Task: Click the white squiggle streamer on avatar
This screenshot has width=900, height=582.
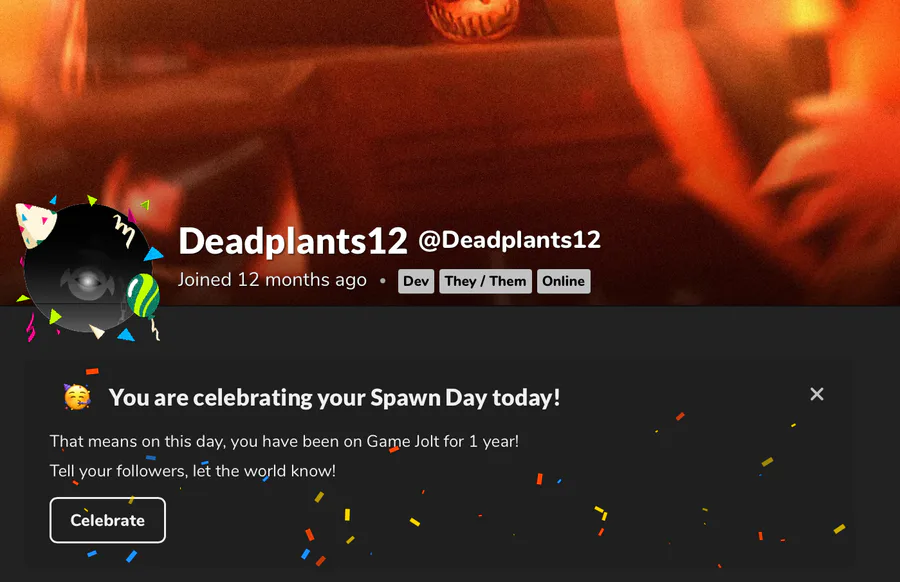Action: click(x=125, y=230)
